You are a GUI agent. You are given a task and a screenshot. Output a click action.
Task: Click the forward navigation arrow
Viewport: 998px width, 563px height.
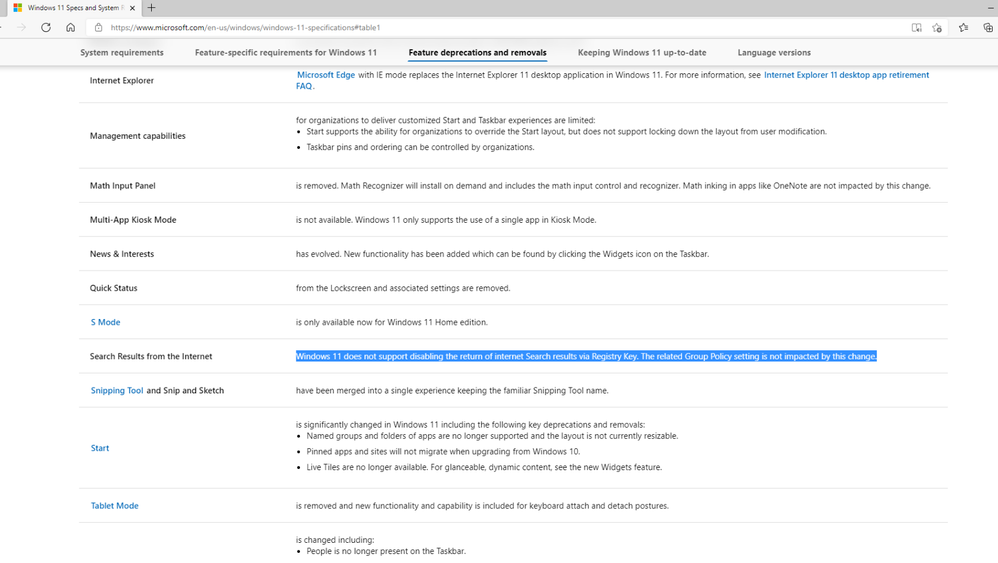point(22,27)
